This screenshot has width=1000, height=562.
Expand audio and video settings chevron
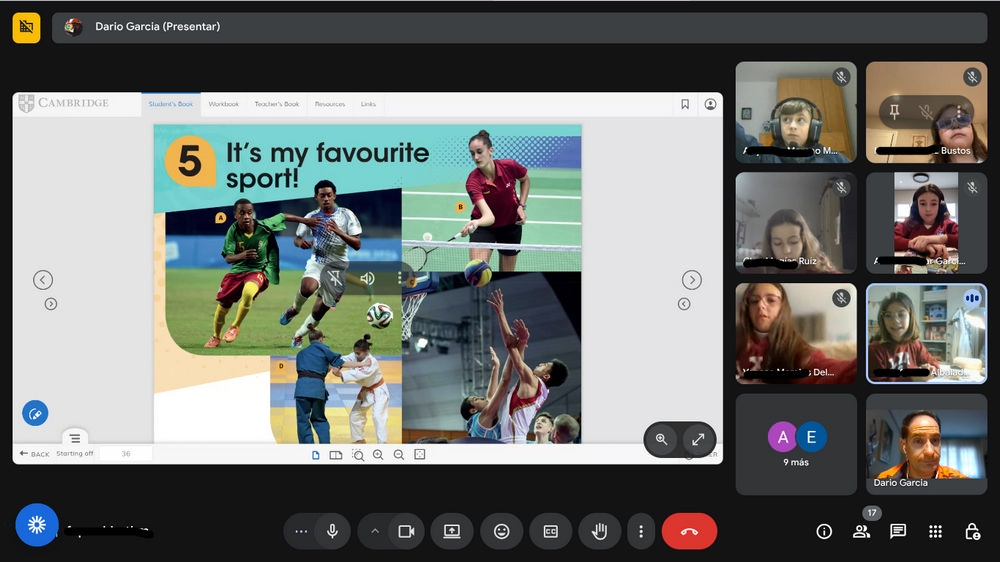pyautogui.click(x=375, y=531)
